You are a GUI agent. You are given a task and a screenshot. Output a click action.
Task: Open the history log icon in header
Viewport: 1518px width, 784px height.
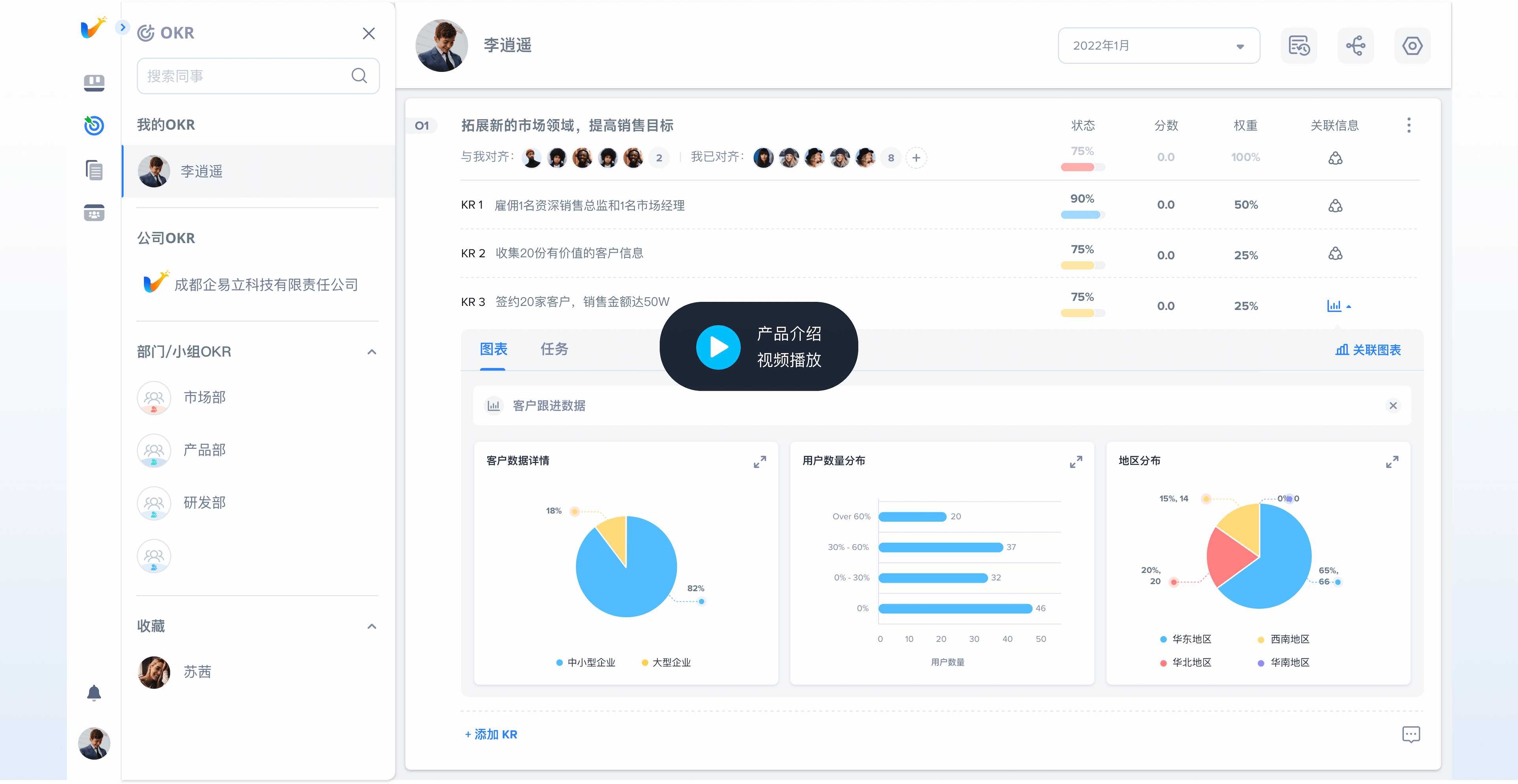(1299, 46)
